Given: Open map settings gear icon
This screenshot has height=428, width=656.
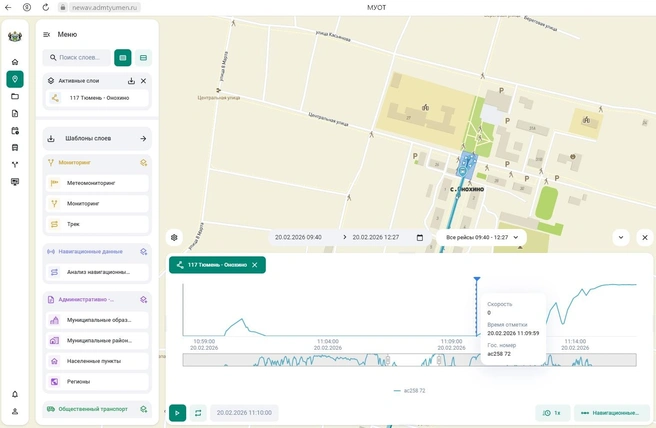Looking at the screenshot, I should click(174, 238).
